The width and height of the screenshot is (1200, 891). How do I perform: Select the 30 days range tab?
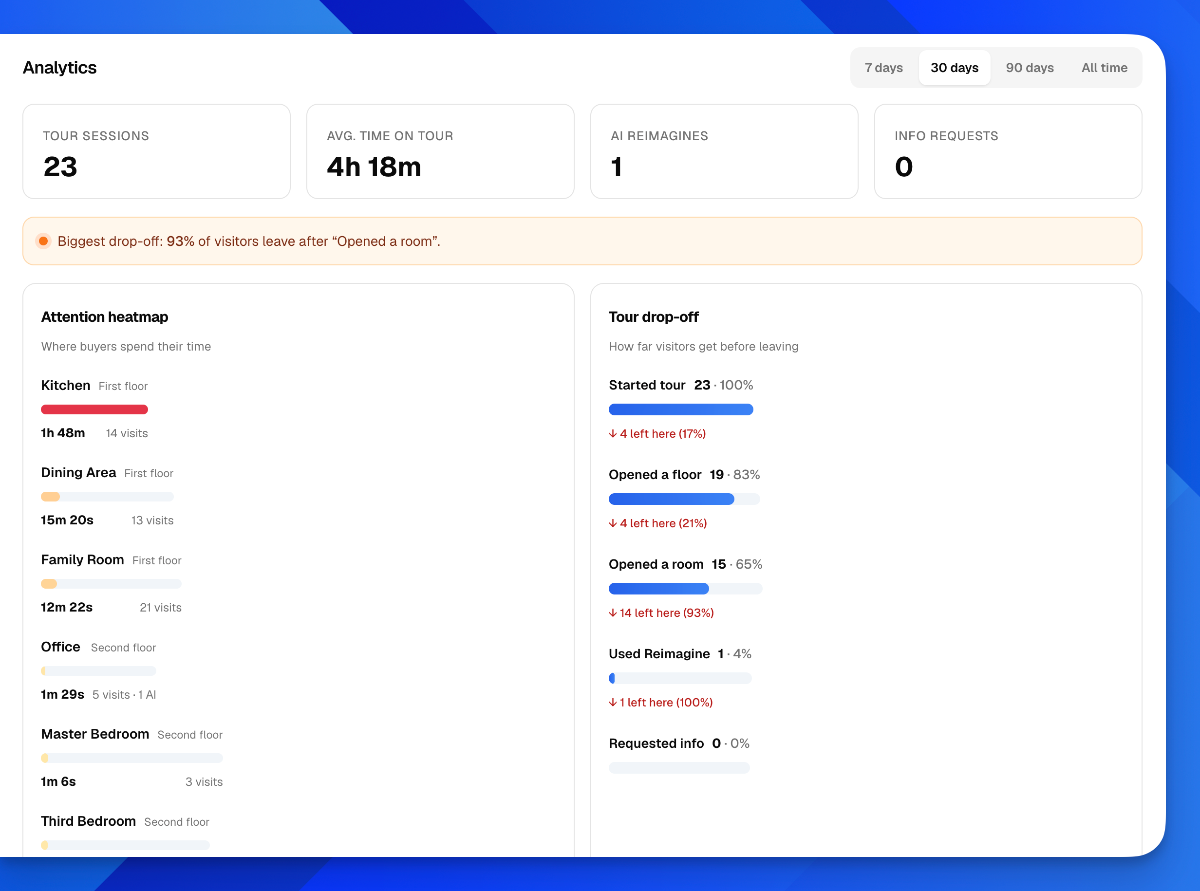tap(954, 68)
